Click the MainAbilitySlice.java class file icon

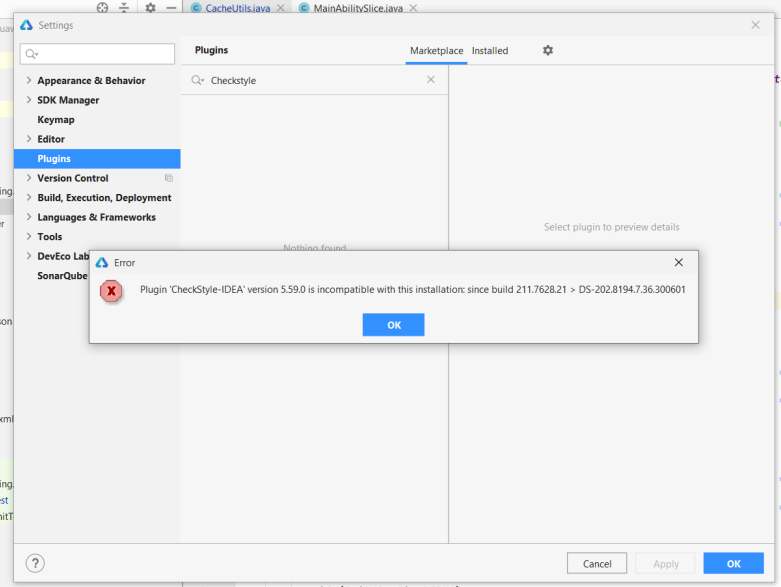tap(304, 7)
